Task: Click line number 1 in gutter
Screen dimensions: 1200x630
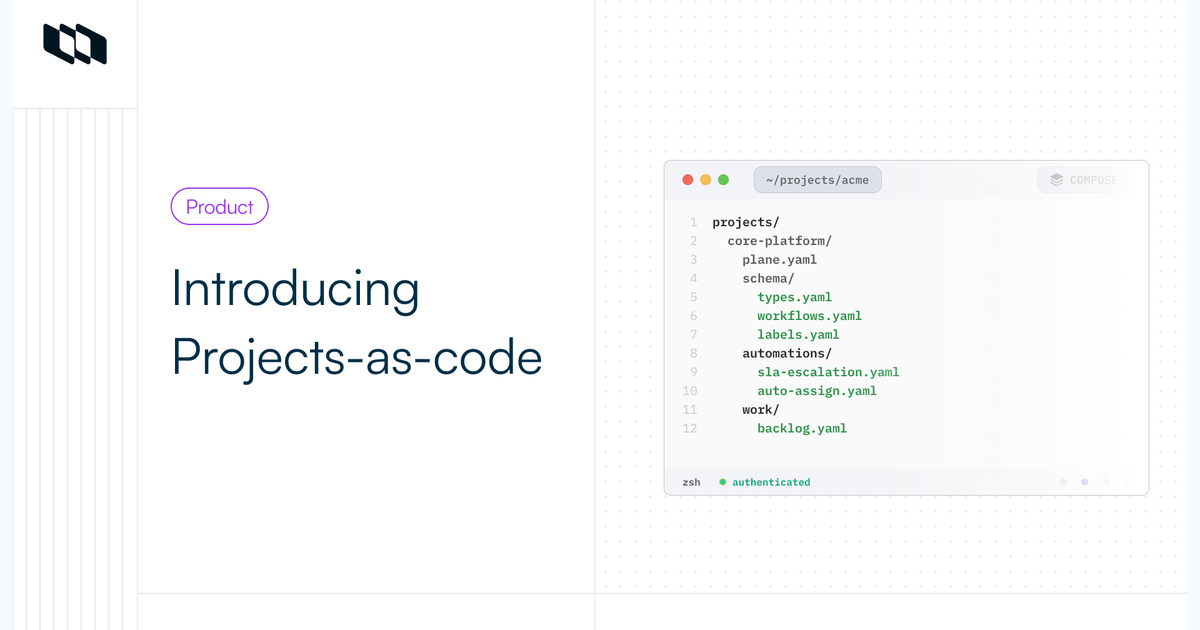Action: click(693, 222)
